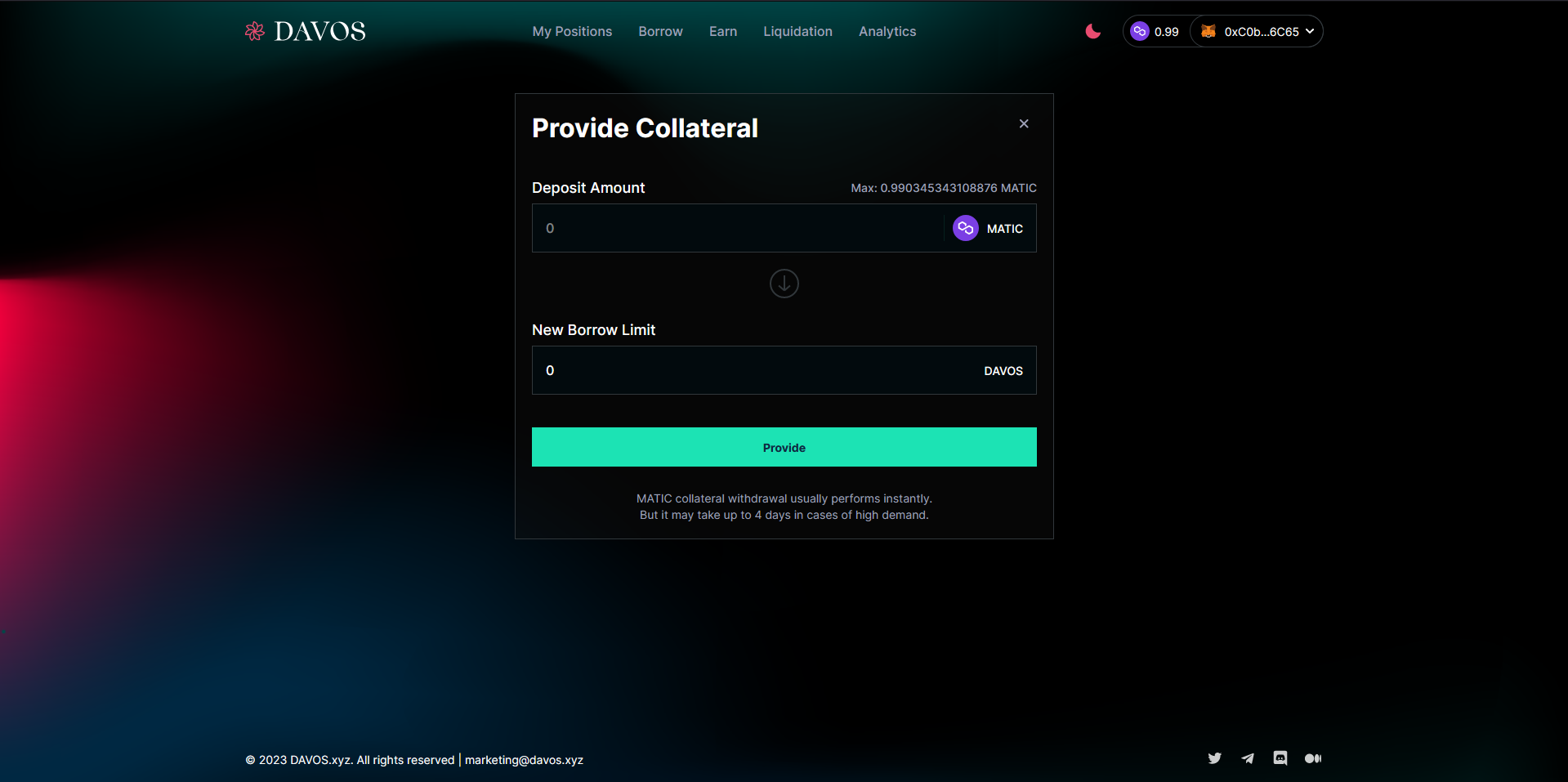1568x782 pixels.
Task: Open the Twitter social link
Action: click(1214, 758)
